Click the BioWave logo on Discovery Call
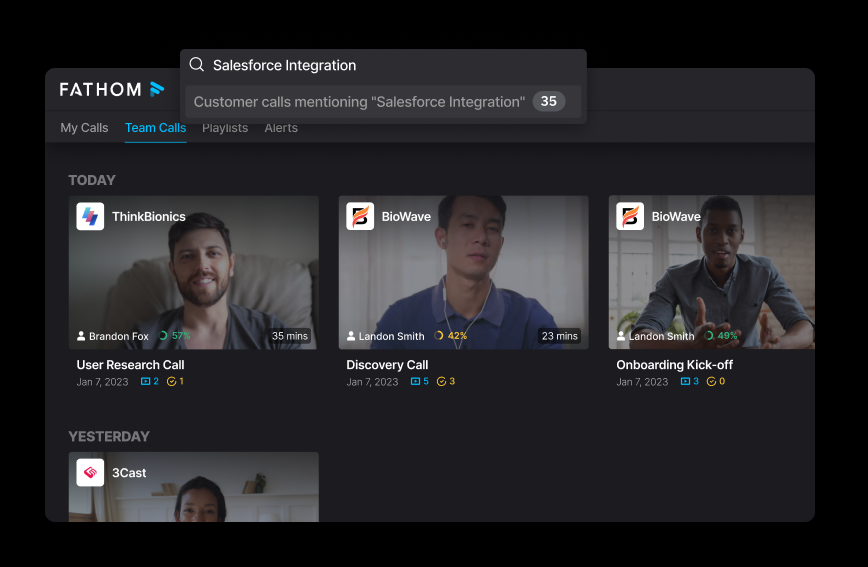 pos(360,217)
